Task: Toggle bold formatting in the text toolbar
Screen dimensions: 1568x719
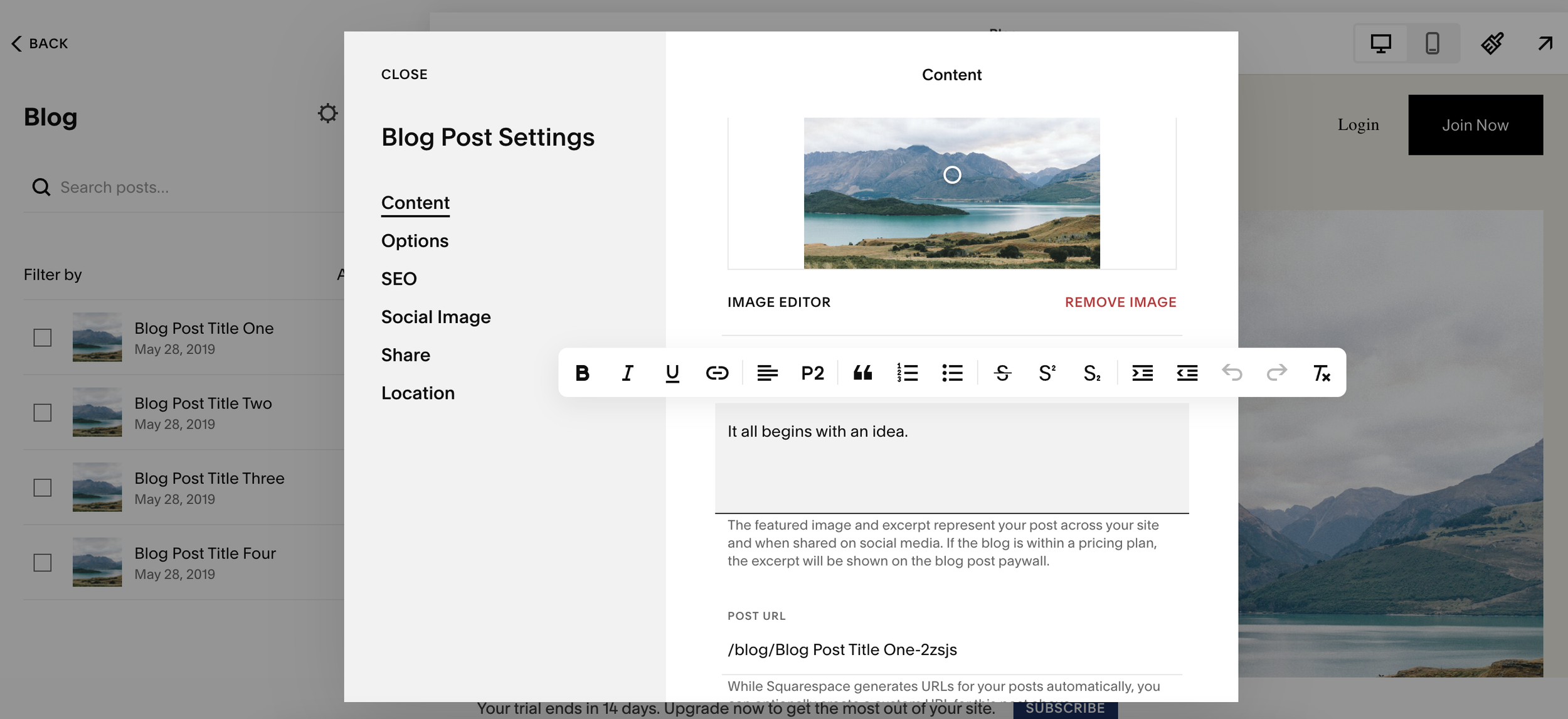Action: 582,373
